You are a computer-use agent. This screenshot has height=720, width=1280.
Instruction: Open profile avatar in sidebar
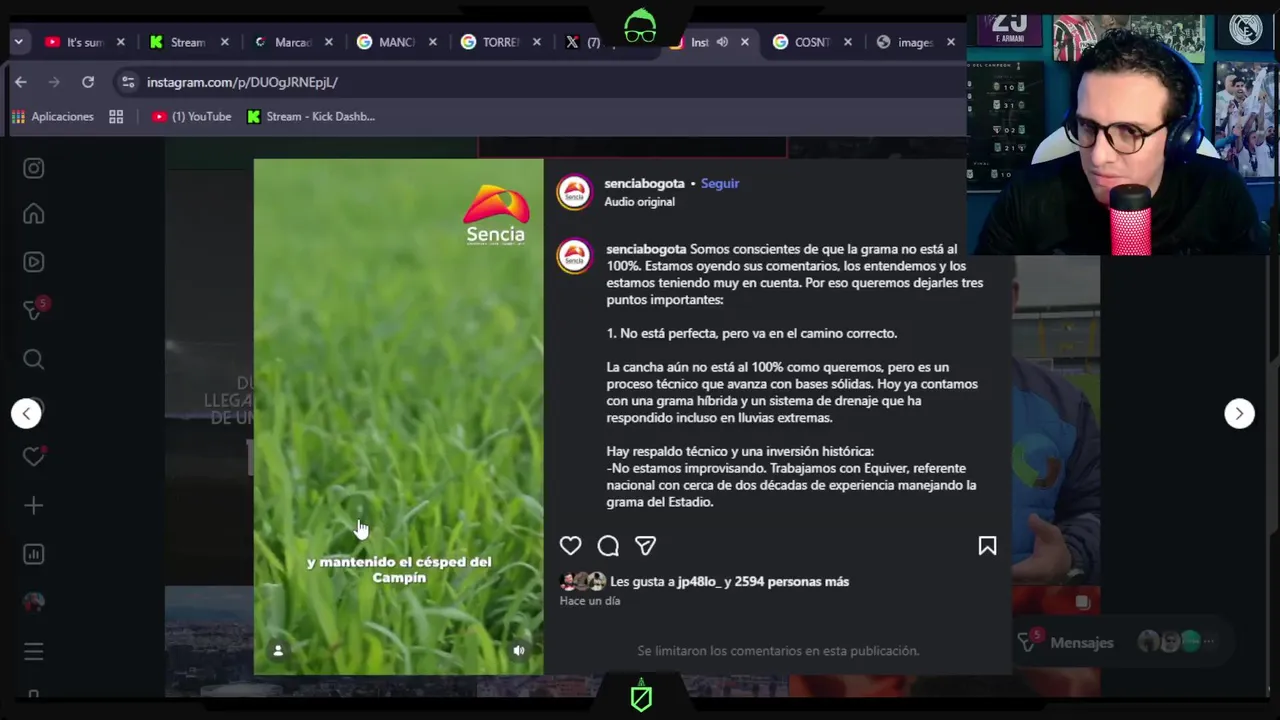point(33,602)
